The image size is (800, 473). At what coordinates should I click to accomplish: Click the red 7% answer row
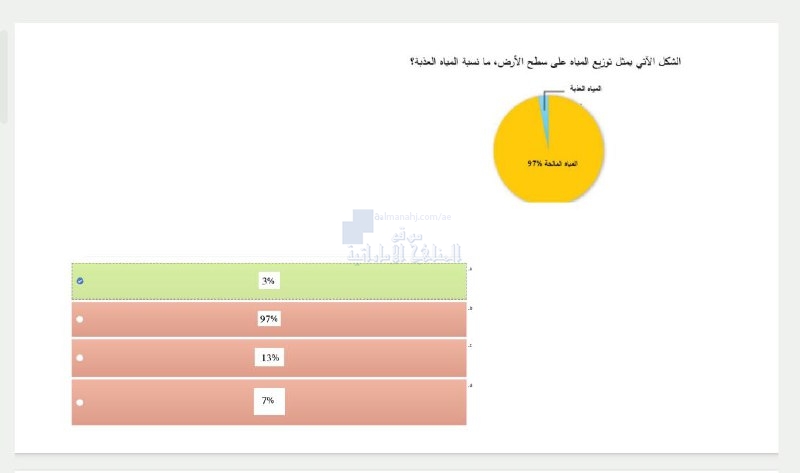coord(269,402)
